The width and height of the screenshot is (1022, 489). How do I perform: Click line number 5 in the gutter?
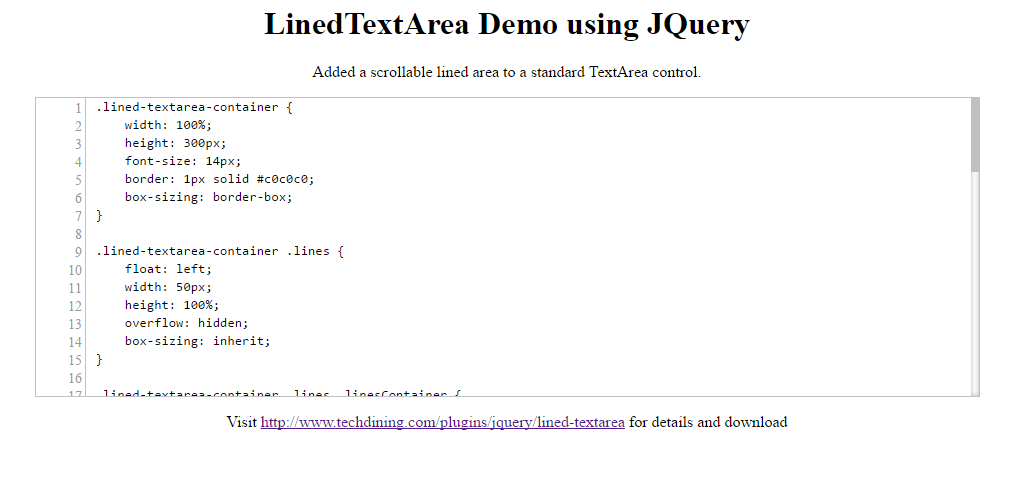(78, 180)
